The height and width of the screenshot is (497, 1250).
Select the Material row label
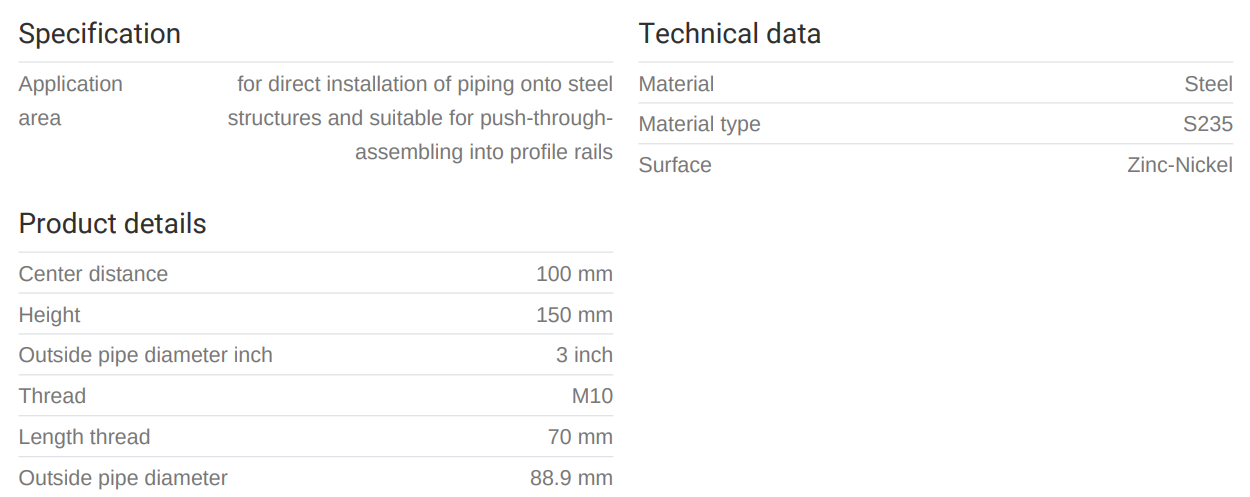[x=676, y=84]
